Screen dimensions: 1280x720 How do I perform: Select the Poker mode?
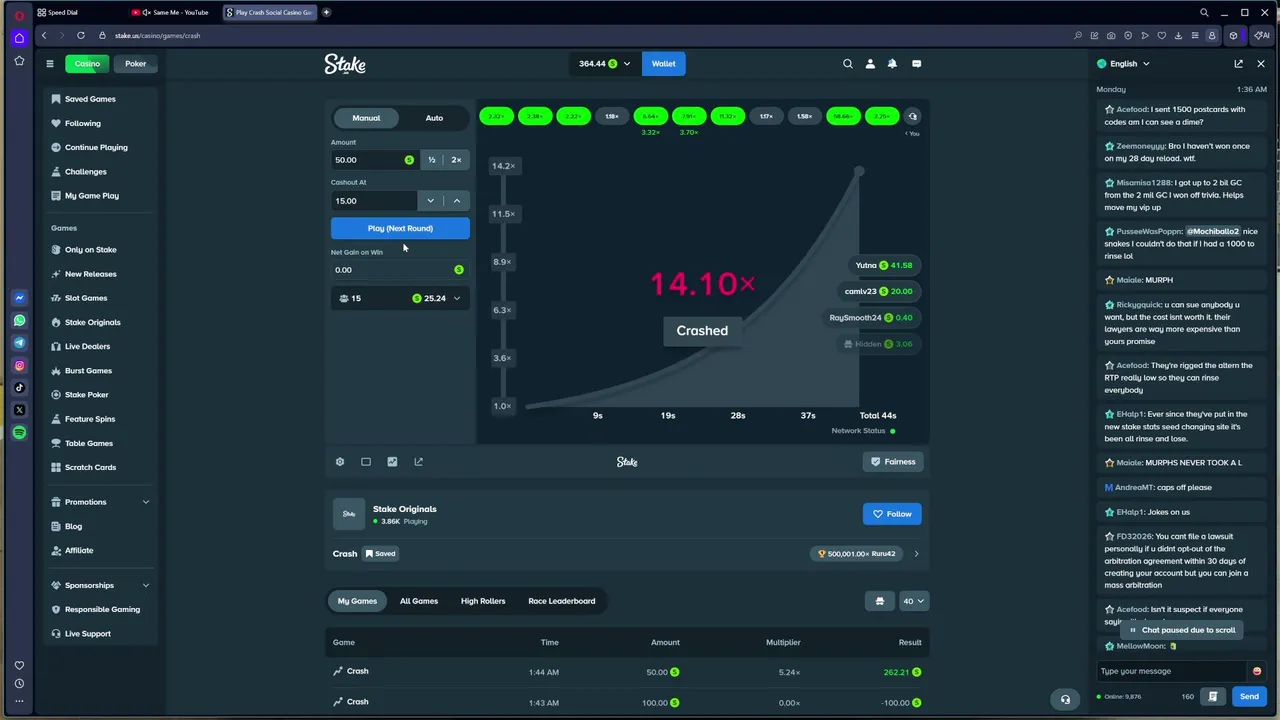[x=135, y=64]
